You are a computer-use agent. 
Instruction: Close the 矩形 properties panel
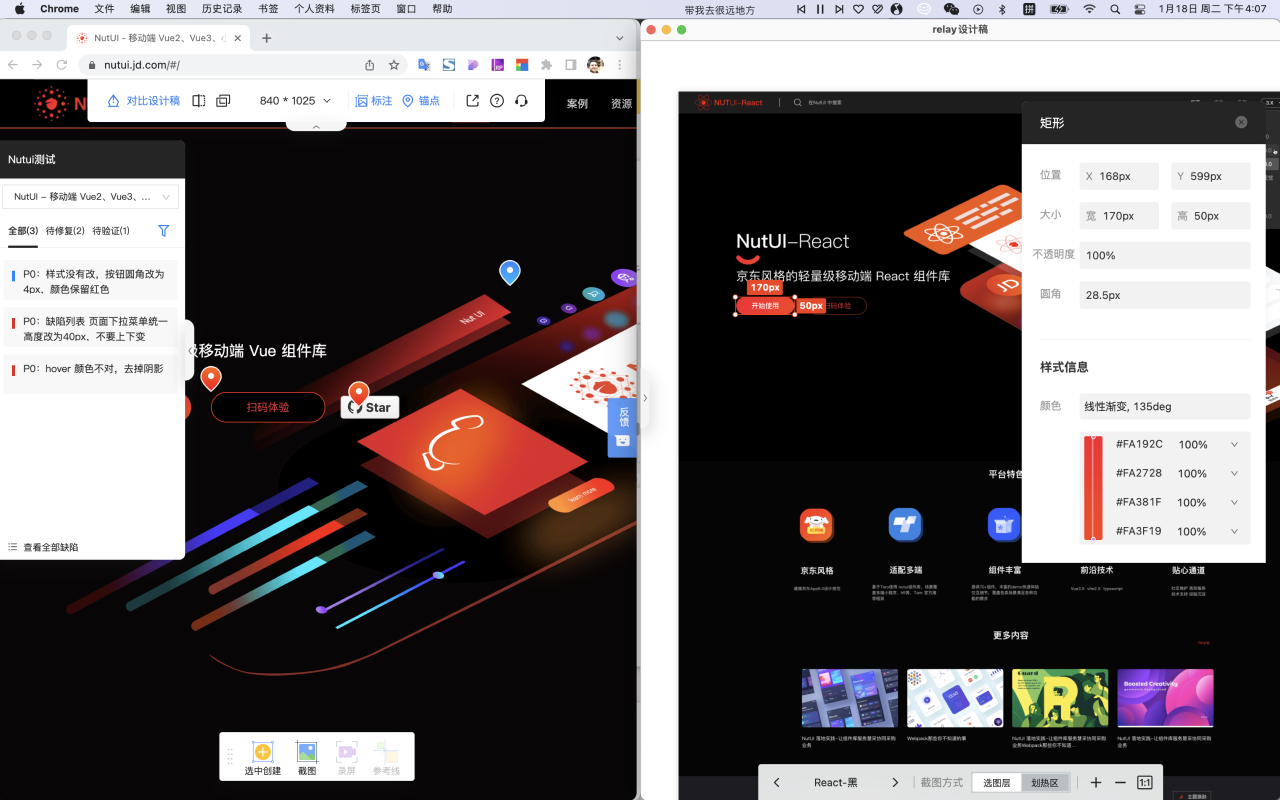point(1241,122)
